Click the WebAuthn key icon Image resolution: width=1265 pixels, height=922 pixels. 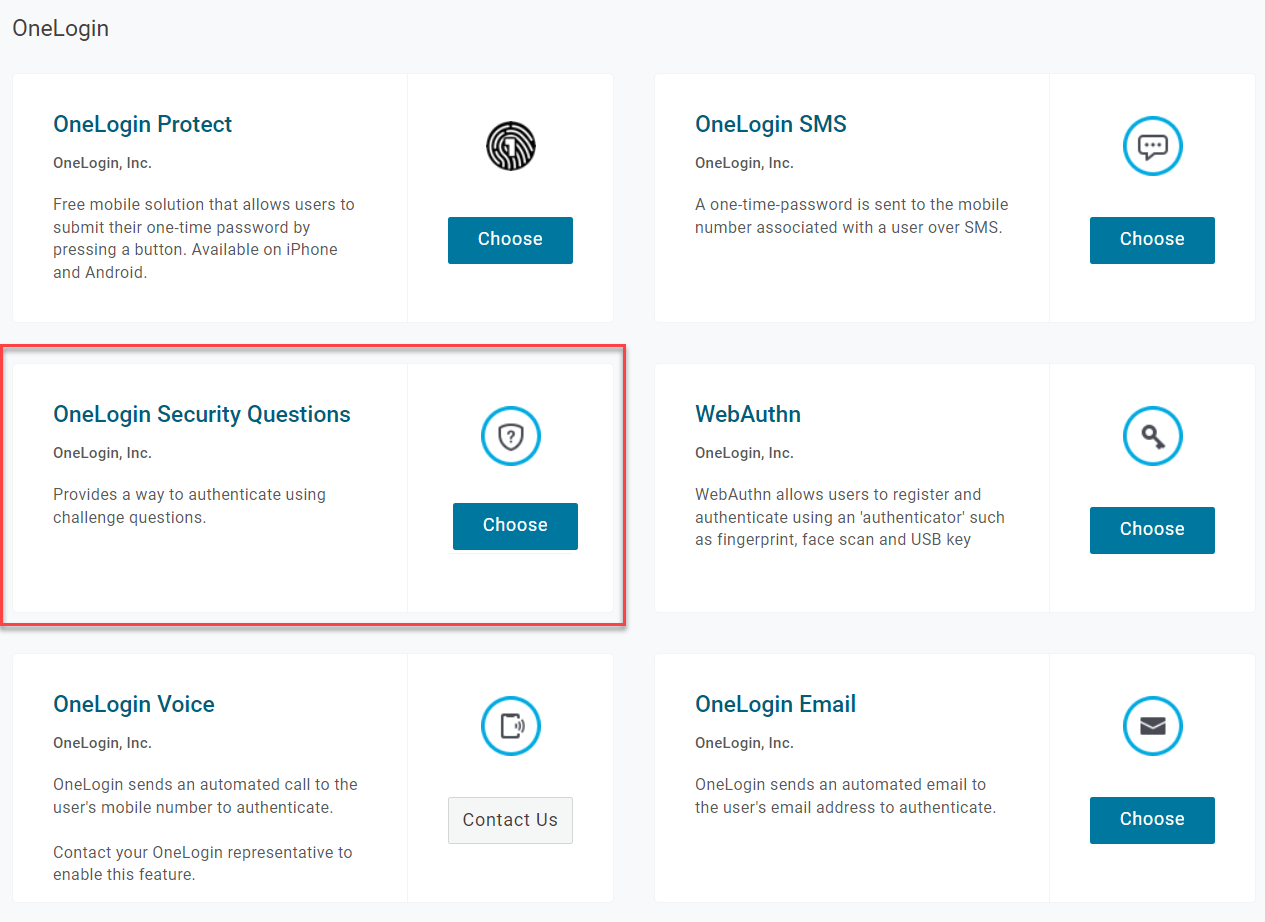(x=1153, y=436)
